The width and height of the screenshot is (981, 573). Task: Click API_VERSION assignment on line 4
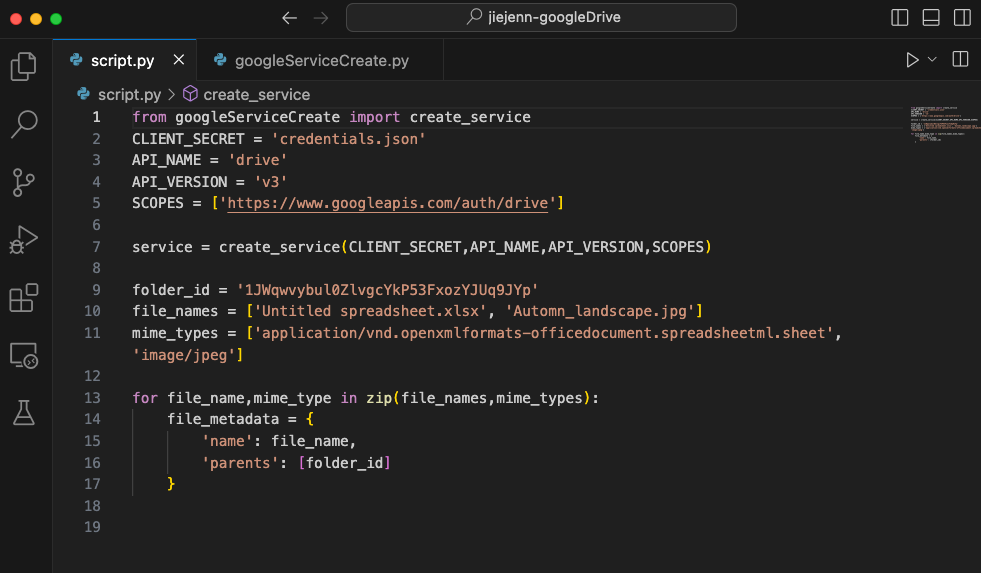(x=180, y=182)
